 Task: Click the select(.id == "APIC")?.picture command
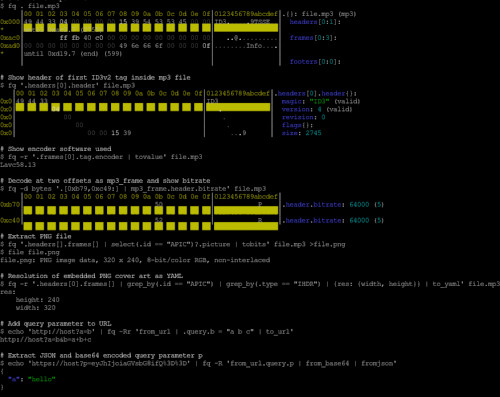(173, 244)
